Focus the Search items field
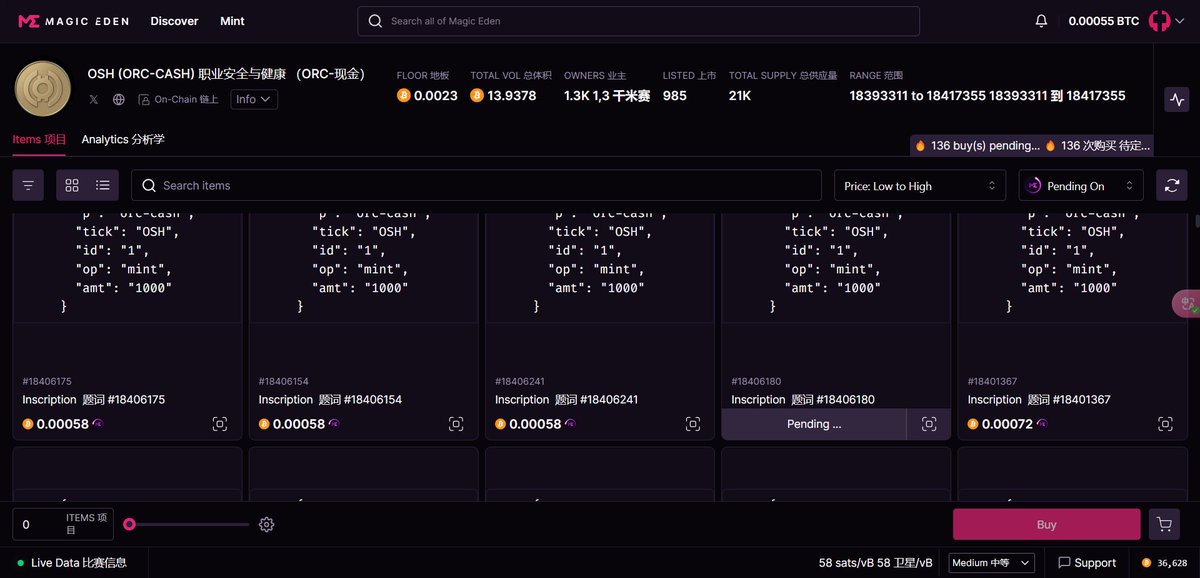The height and width of the screenshot is (578, 1200). point(476,185)
